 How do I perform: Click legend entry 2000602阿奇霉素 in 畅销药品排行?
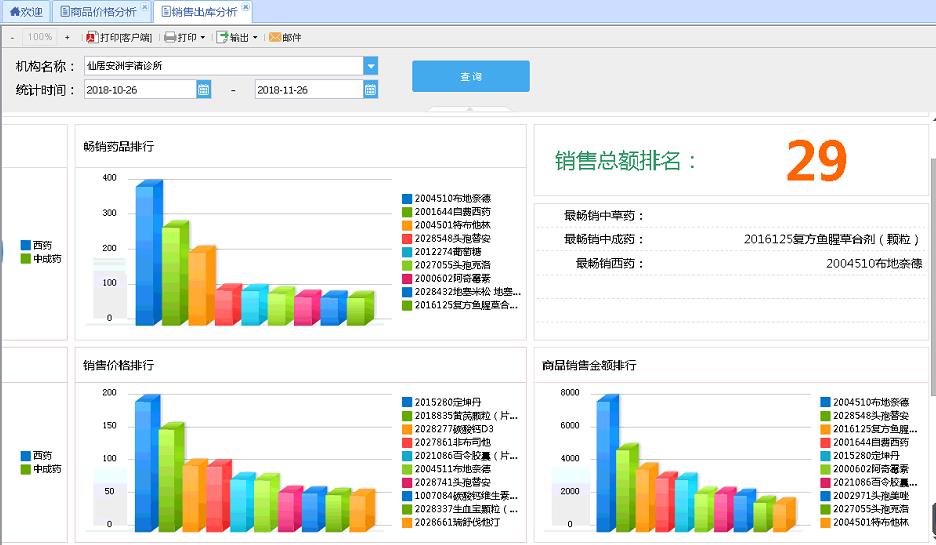(447, 278)
